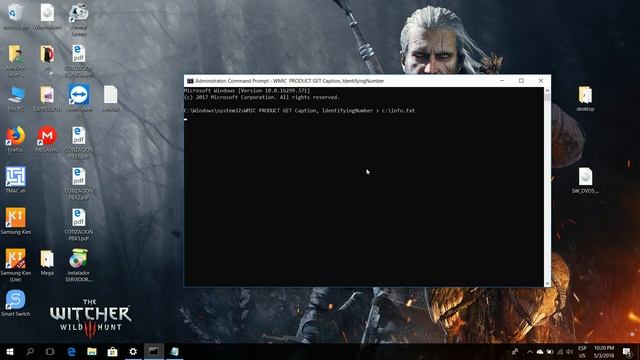The height and width of the screenshot is (360, 640).
Task: Open taskbar search
Action: pos(30,351)
